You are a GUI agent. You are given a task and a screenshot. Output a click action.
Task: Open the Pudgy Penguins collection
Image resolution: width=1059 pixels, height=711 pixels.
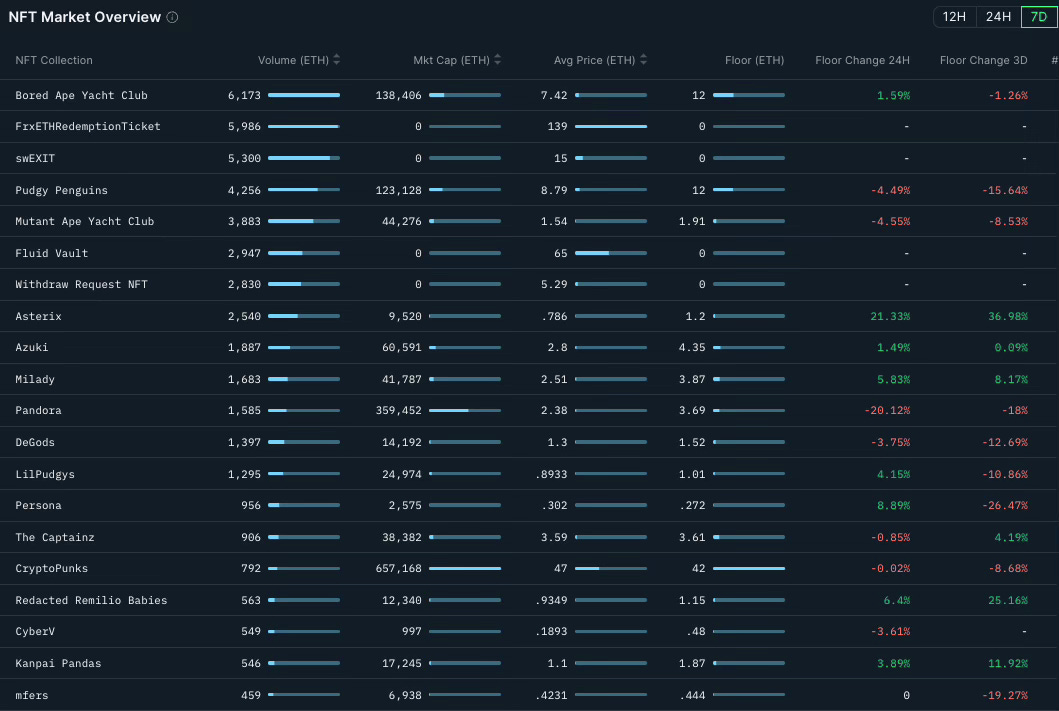coord(61,190)
